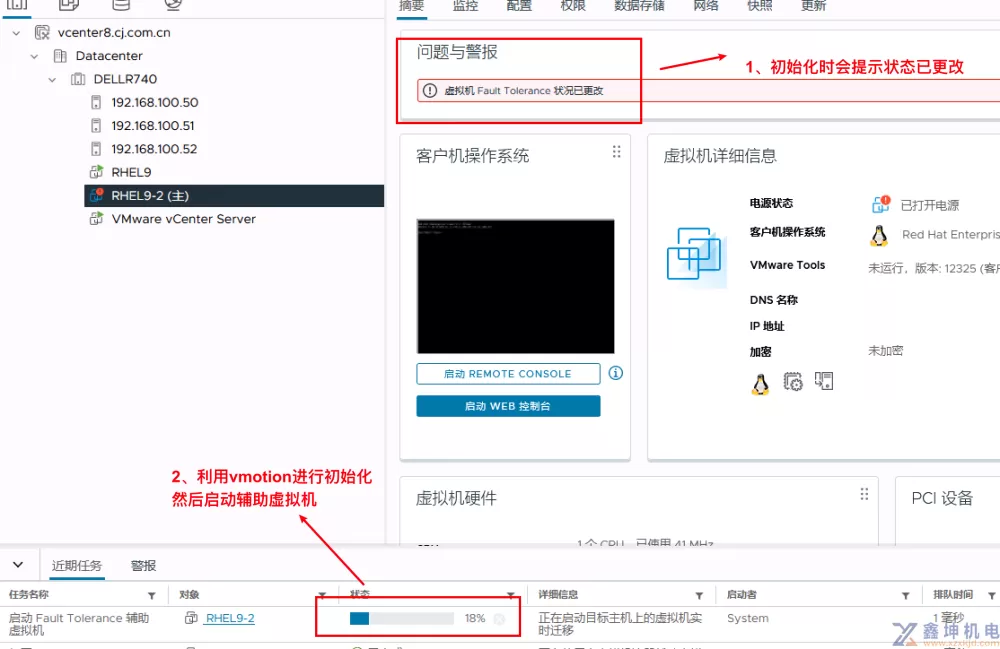This screenshot has height=649, width=1000.
Task: Sort by 任务名称 column header
Action: 29,594
